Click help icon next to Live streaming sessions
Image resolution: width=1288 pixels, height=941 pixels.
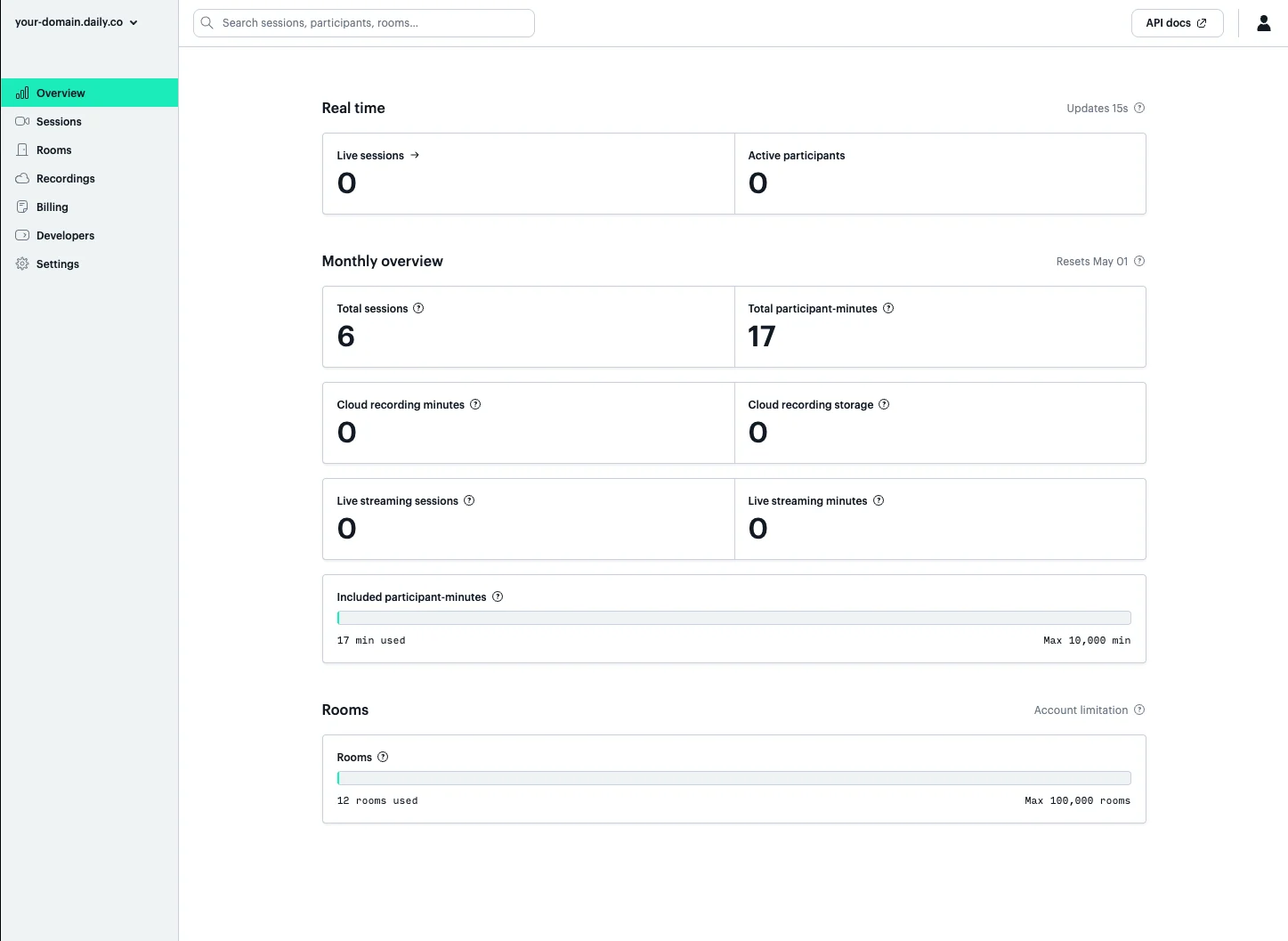pos(469,500)
